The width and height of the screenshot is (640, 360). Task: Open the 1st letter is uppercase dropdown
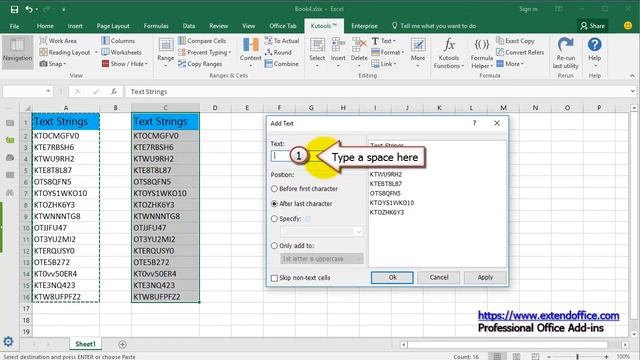(x=321, y=259)
